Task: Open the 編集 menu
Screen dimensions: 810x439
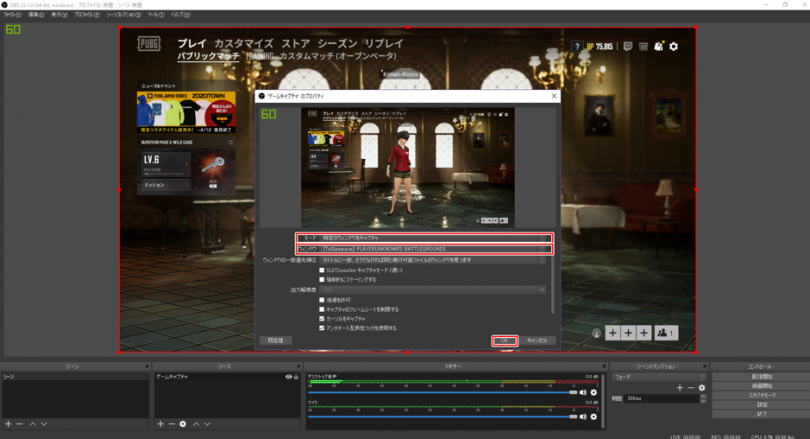Action: tap(36, 14)
